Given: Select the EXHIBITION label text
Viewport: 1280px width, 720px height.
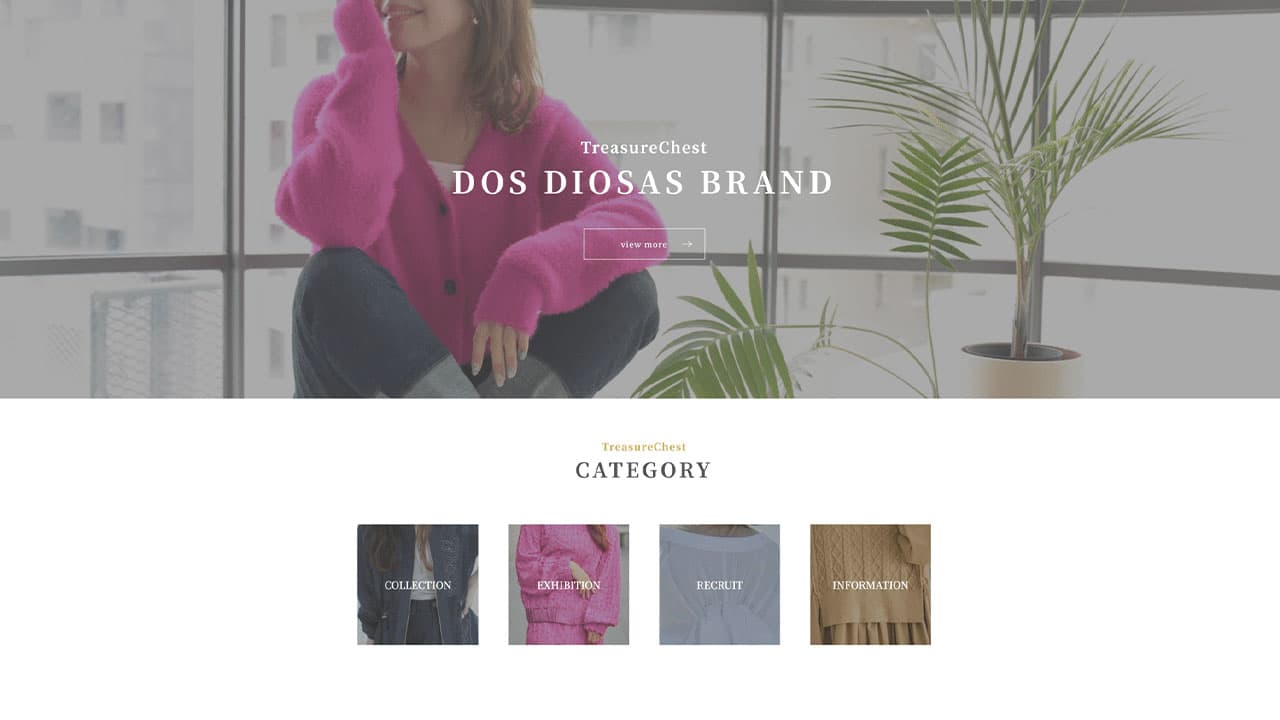Looking at the screenshot, I should click(x=569, y=585).
